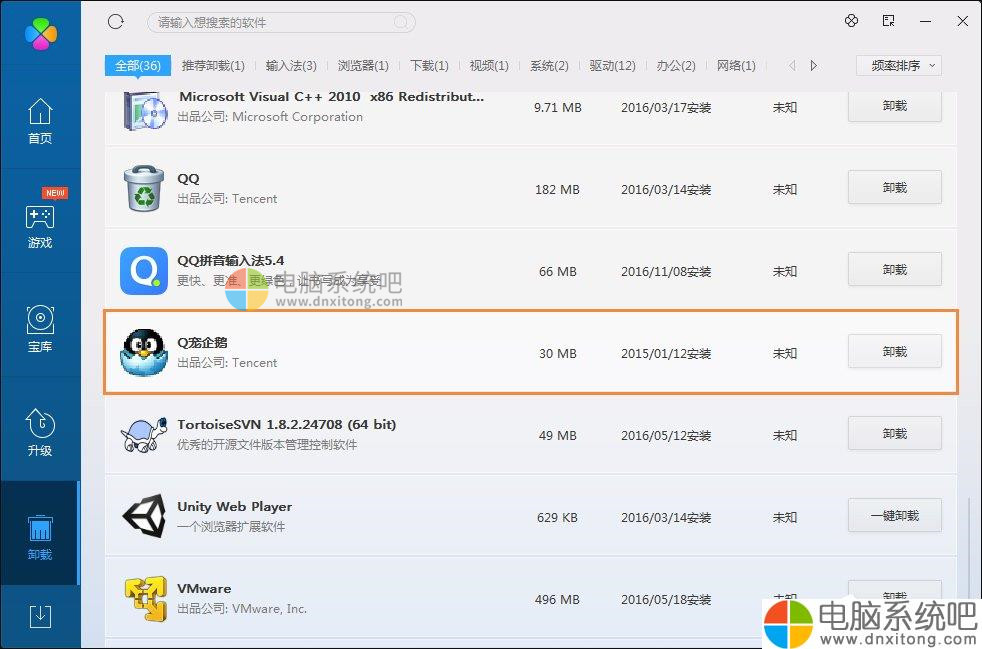Click right arrow to scroll category tabs
The width and height of the screenshot is (982, 649).
click(814, 65)
